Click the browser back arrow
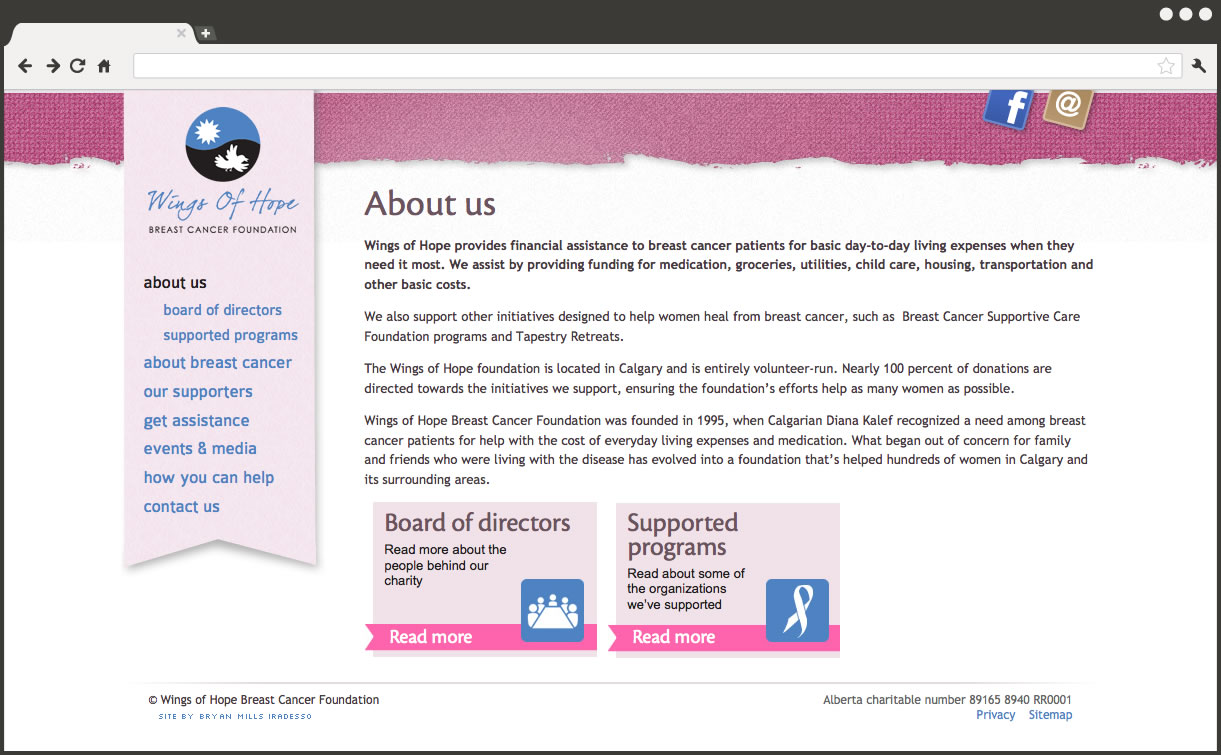The width and height of the screenshot is (1221, 755). [25, 66]
